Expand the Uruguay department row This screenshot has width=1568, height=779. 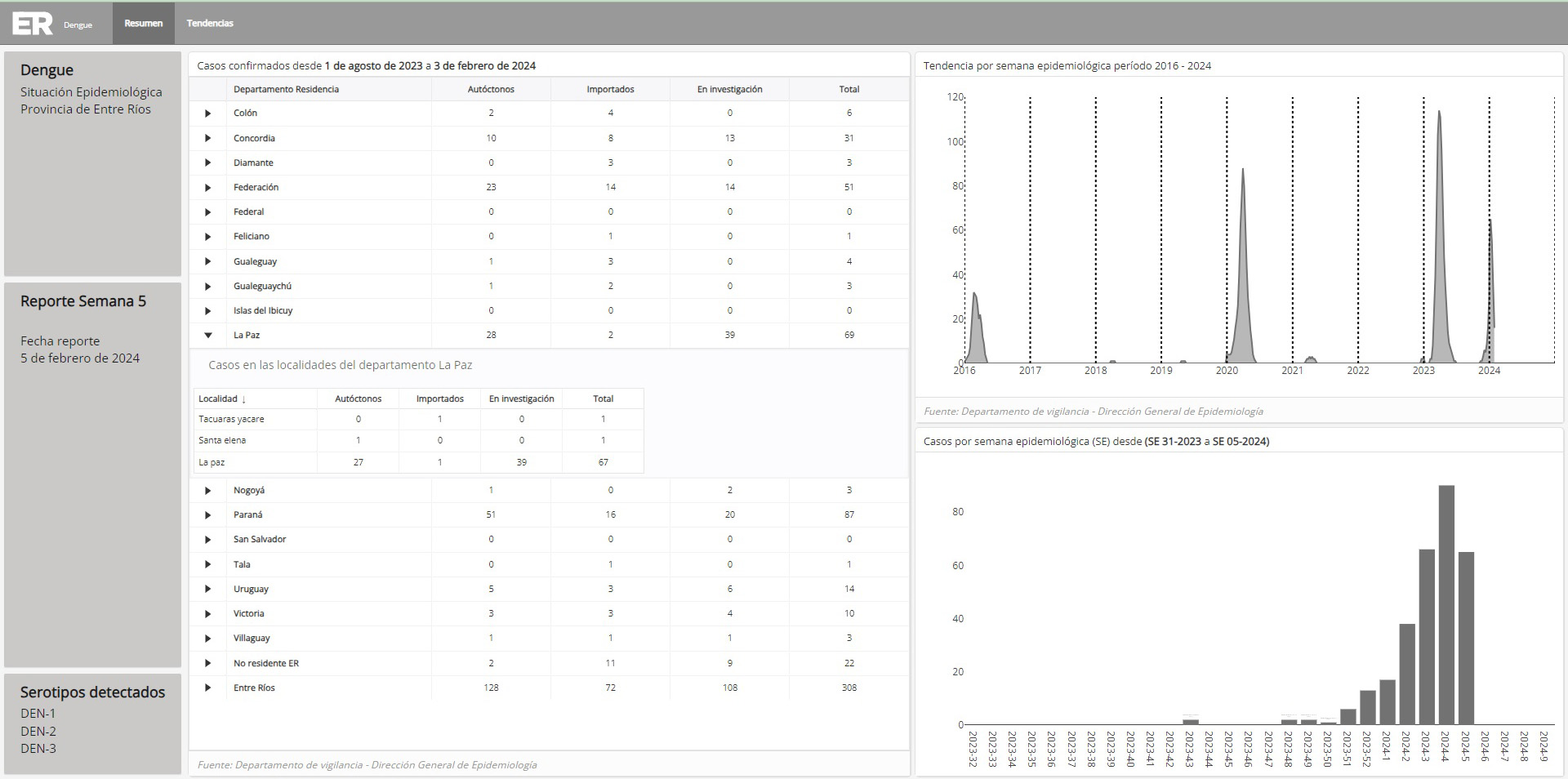point(207,590)
